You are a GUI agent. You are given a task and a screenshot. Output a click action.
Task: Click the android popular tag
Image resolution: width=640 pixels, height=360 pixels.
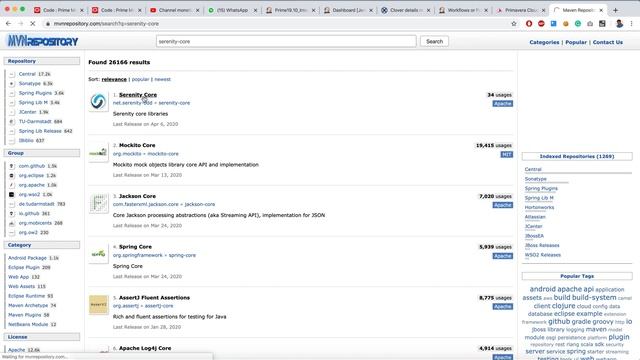coord(542,289)
